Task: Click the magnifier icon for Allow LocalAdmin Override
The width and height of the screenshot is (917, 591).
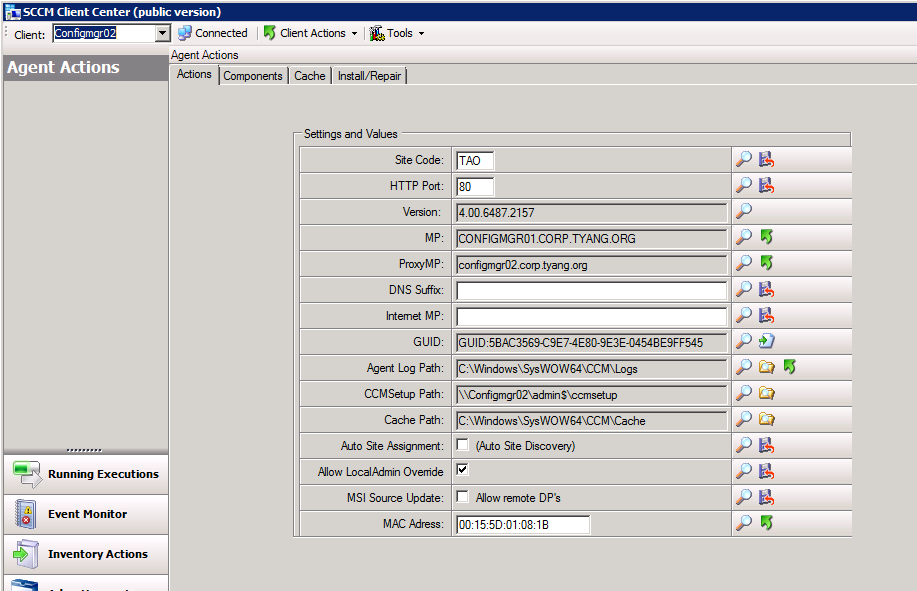Action: click(743, 471)
